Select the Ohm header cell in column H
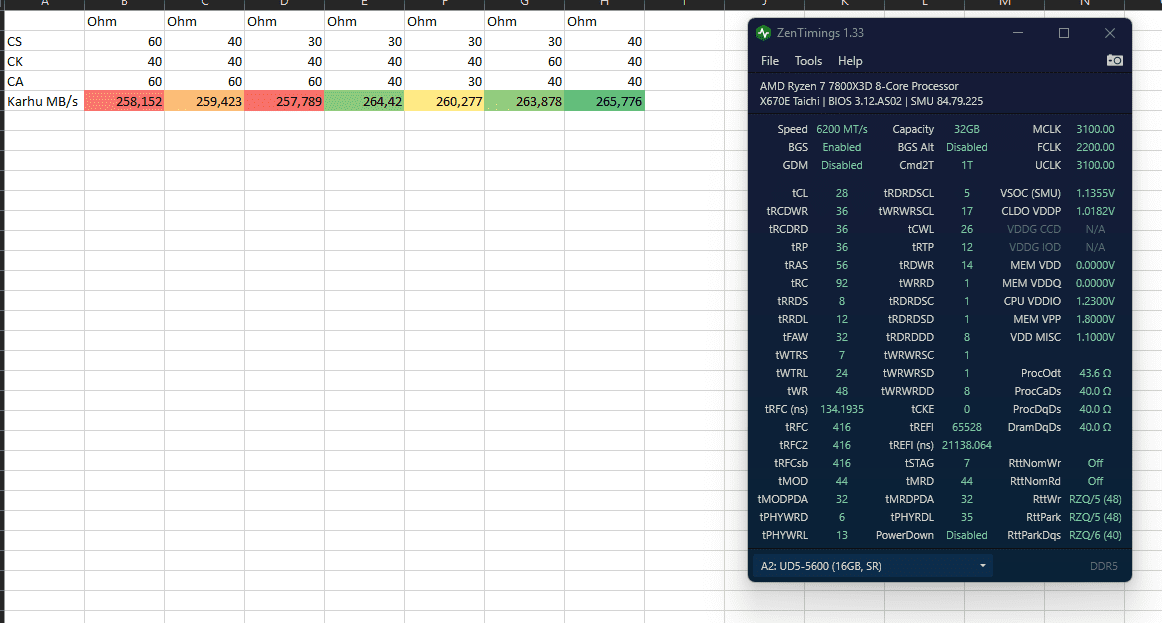This screenshot has height=623, width=1162. [605, 21]
